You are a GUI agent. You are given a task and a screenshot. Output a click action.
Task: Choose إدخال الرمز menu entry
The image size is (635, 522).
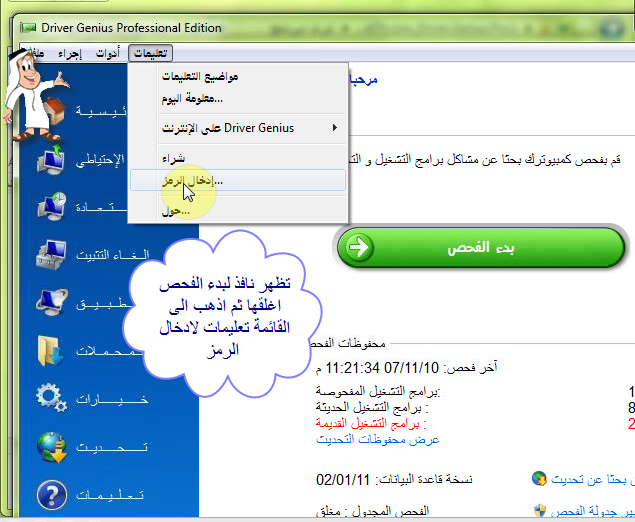coord(238,180)
